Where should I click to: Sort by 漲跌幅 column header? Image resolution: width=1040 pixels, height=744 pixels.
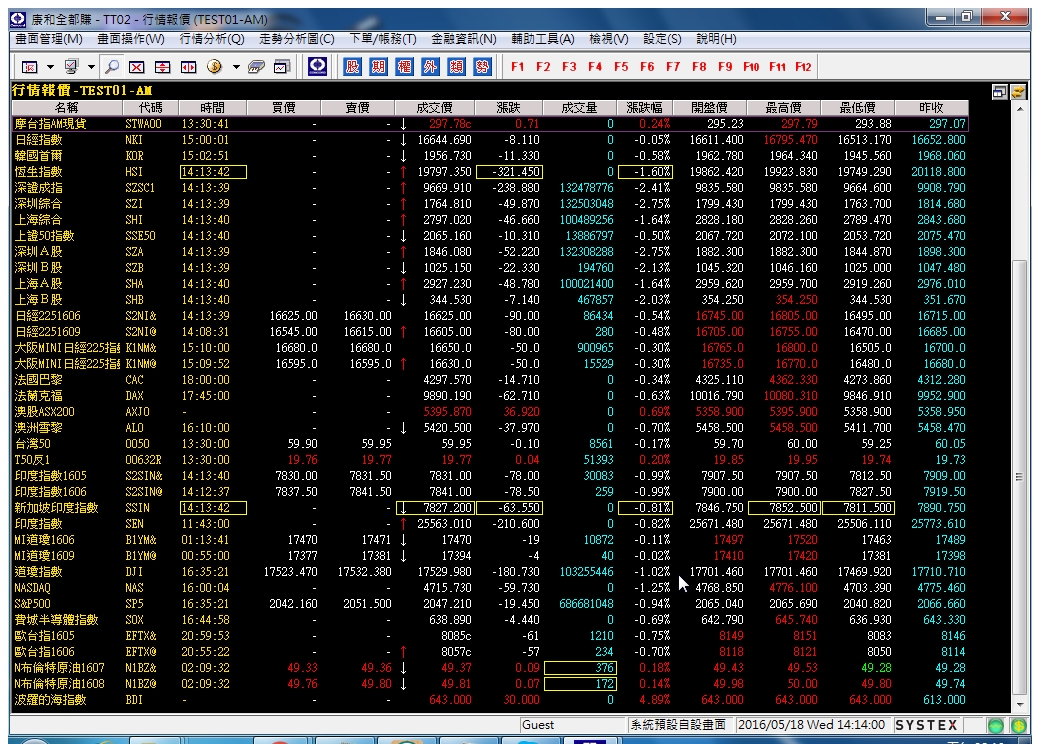click(645, 107)
